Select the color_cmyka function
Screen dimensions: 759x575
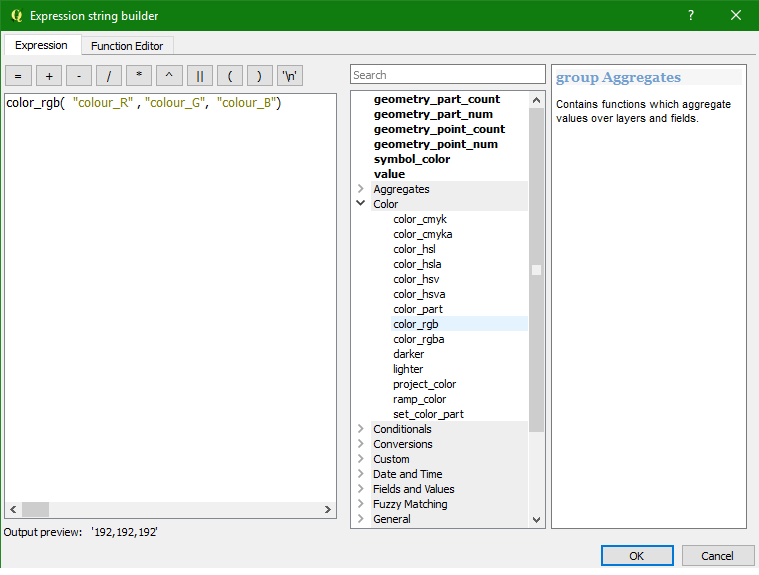(423, 234)
